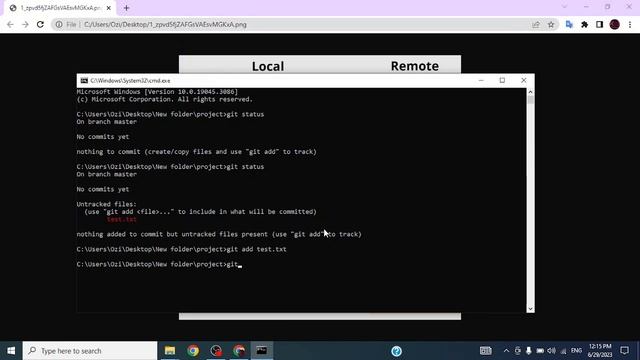
Task: Click the Local heading in the diagram
Action: [268, 66]
